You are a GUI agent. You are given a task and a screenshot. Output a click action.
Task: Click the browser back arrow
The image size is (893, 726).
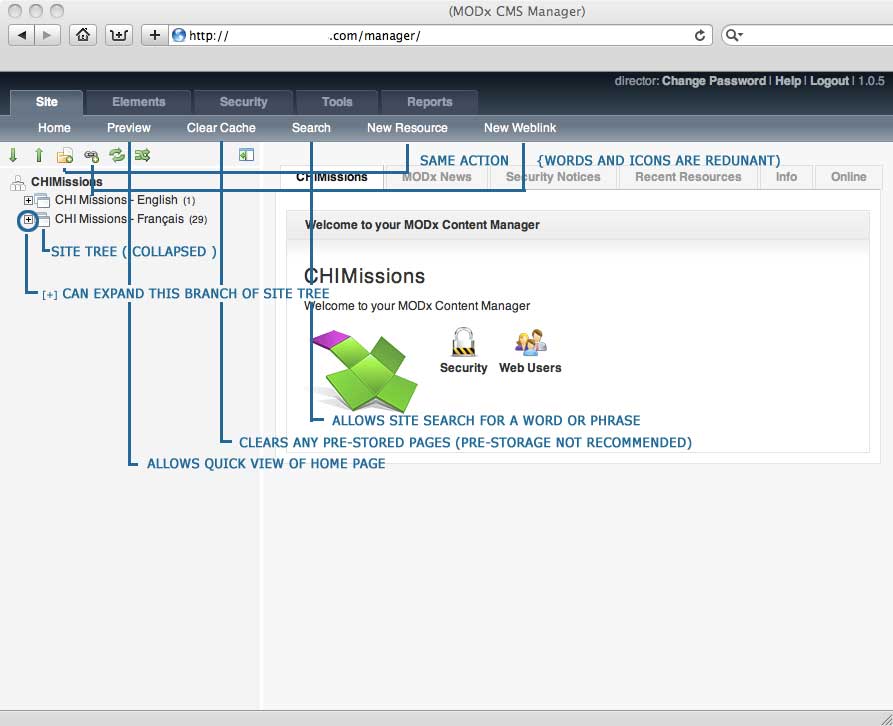click(22, 35)
